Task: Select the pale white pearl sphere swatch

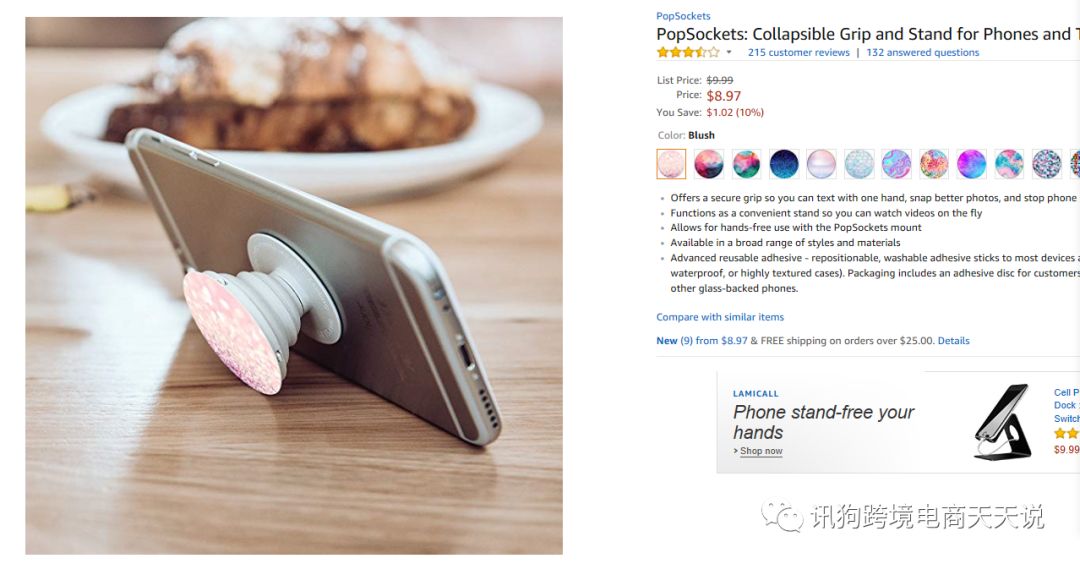Action: point(821,164)
